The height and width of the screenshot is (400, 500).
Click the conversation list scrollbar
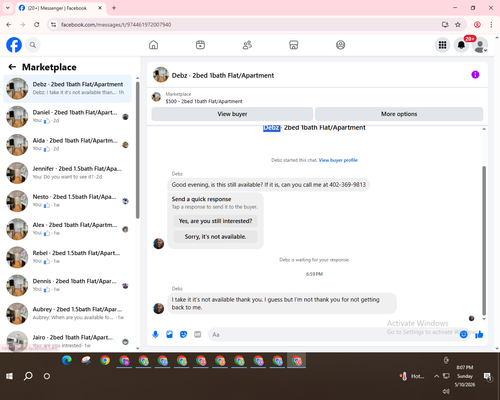pos(137,150)
